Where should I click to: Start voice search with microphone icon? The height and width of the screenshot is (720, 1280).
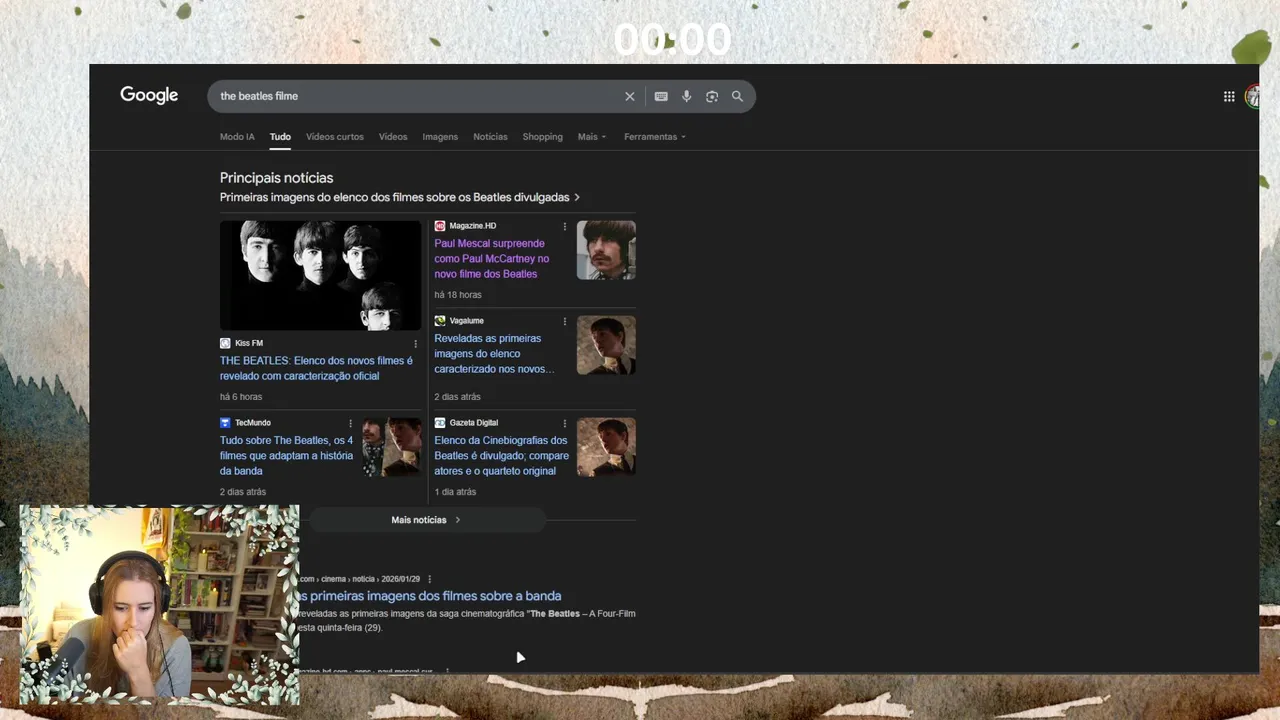(686, 96)
